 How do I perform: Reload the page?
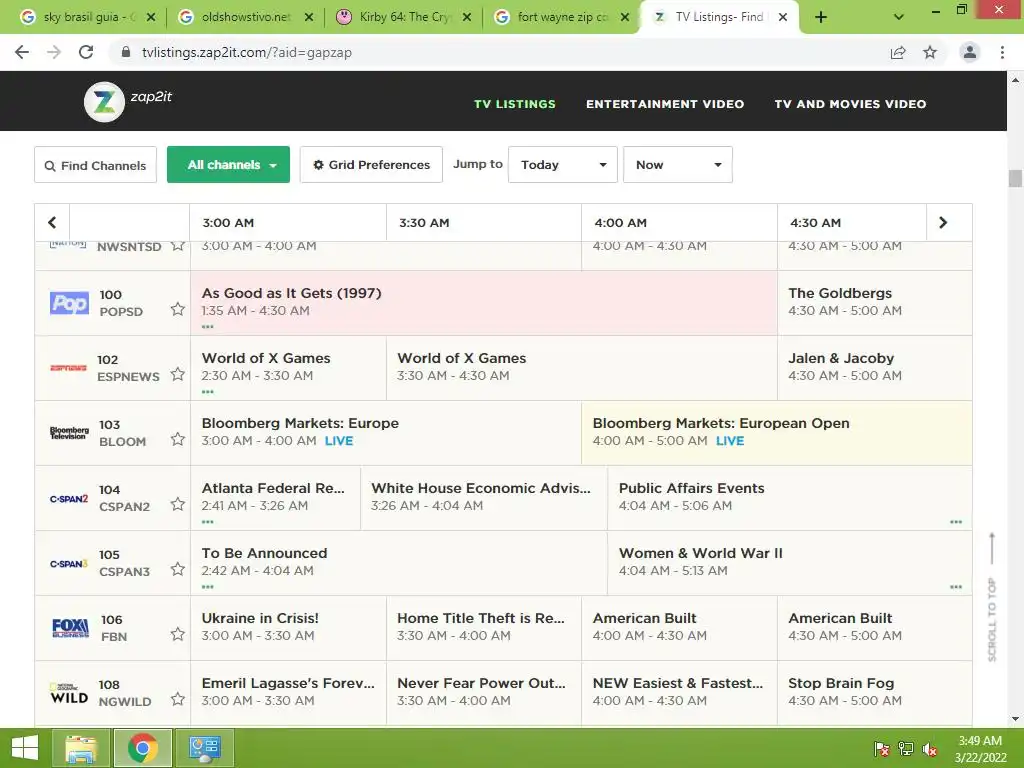[86, 52]
